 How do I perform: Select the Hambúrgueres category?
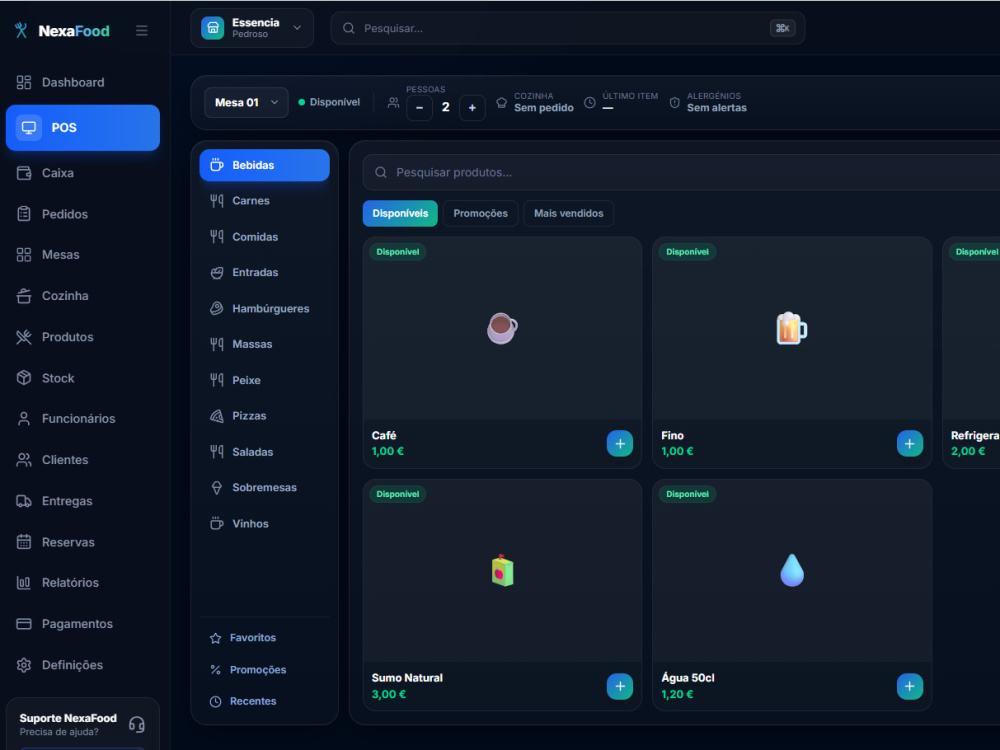coord(265,309)
